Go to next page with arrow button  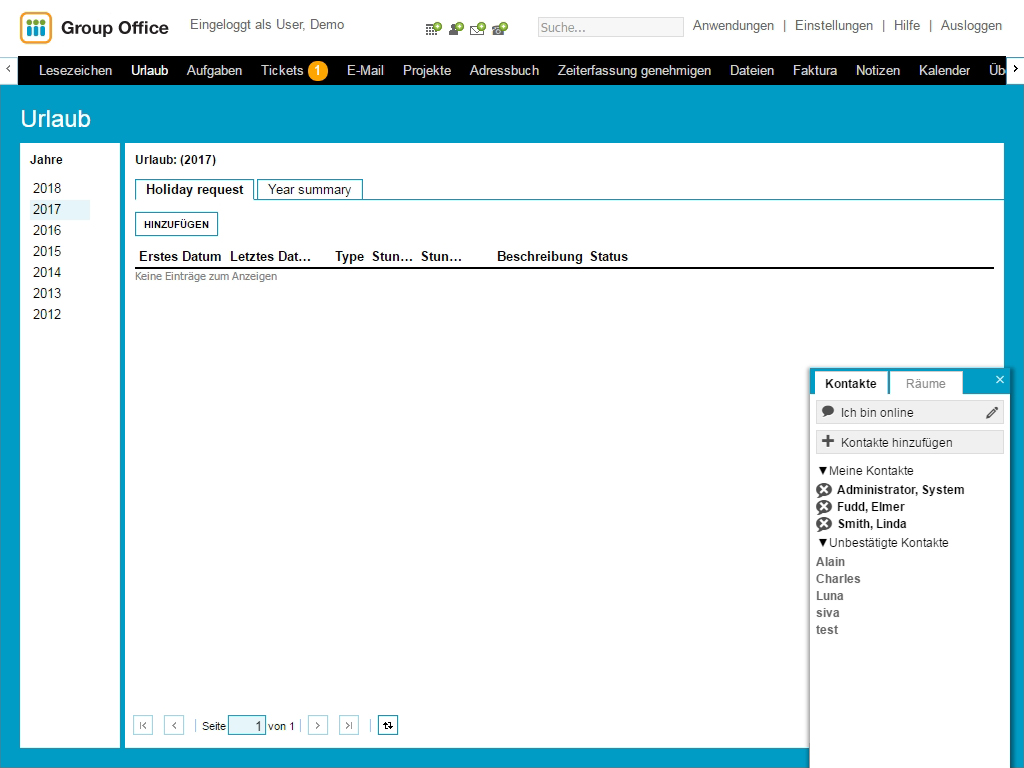[x=318, y=725]
